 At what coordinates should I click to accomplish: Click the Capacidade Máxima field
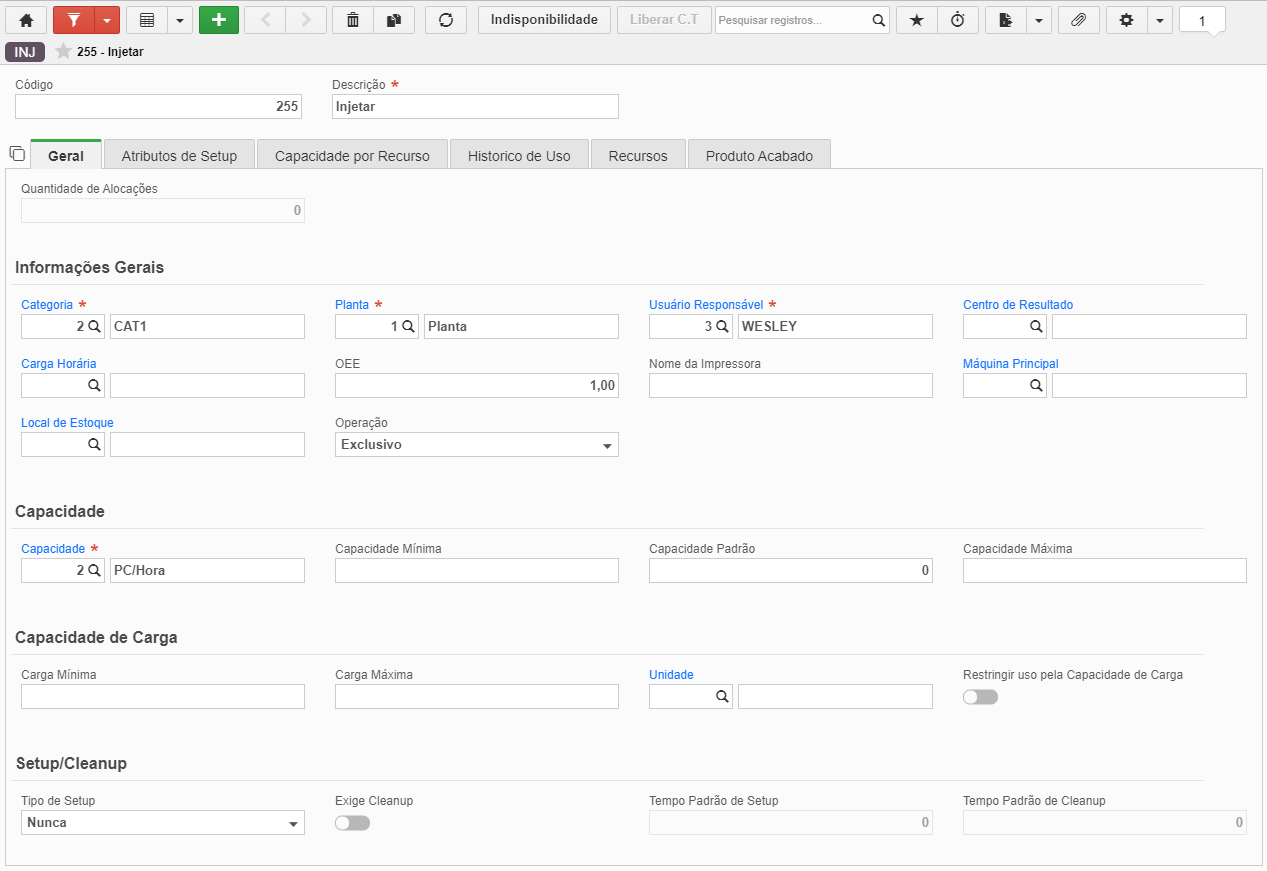tap(1105, 570)
